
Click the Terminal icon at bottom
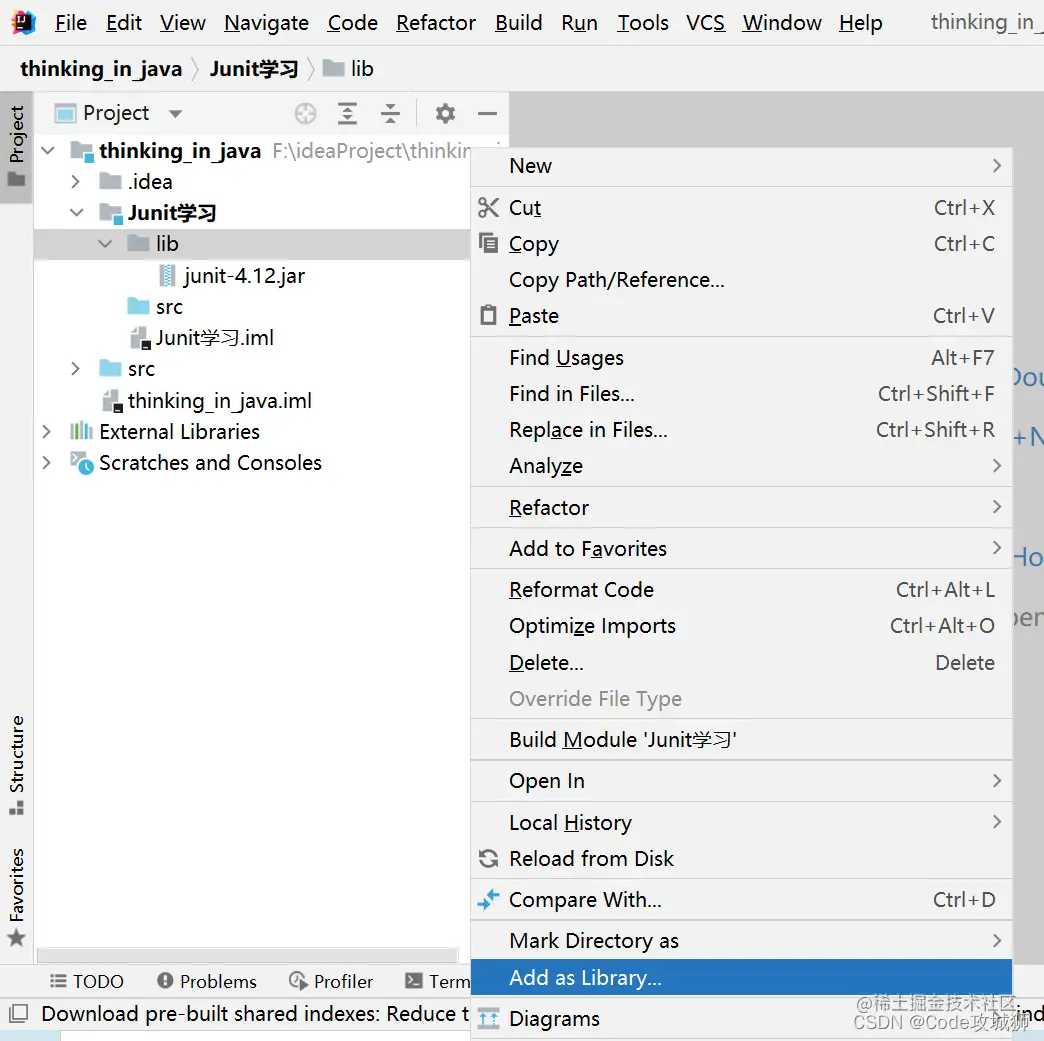[413, 980]
